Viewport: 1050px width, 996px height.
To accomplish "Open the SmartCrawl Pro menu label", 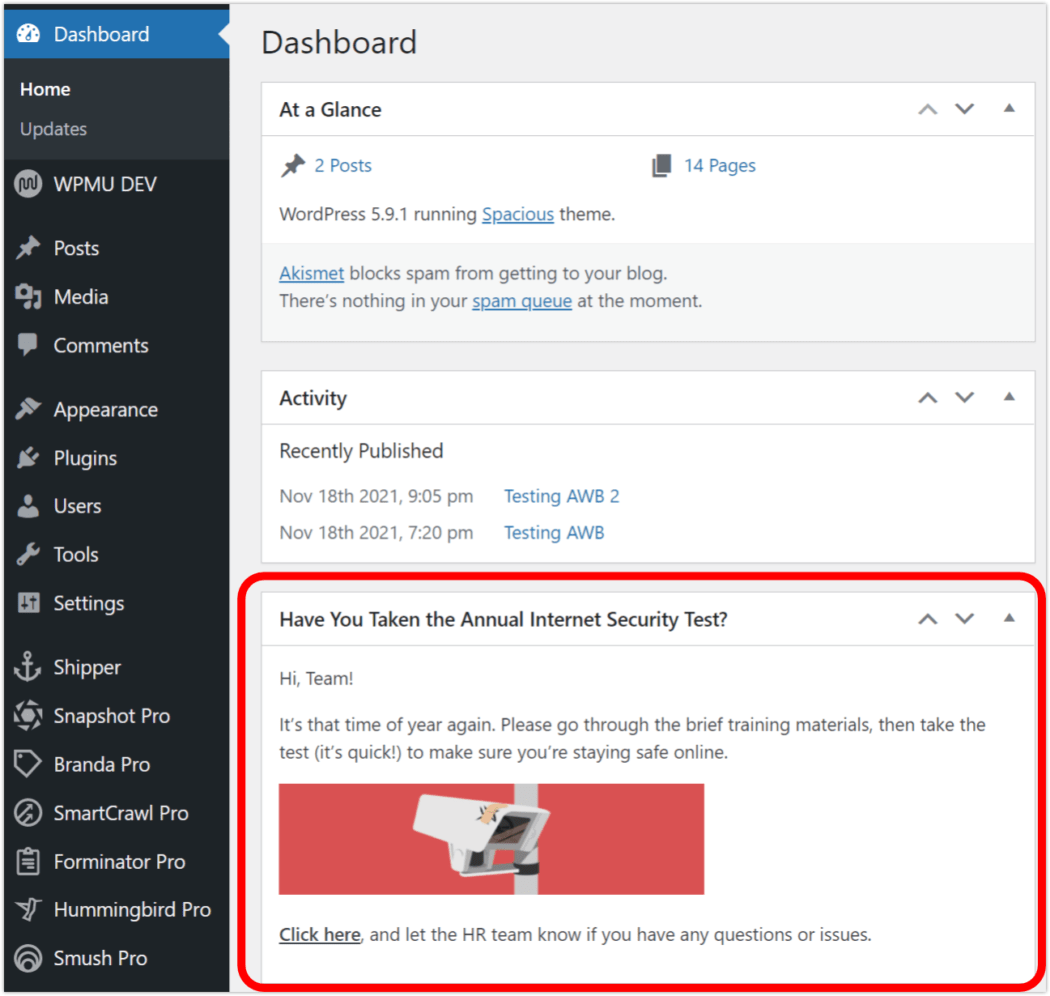I will point(121,812).
